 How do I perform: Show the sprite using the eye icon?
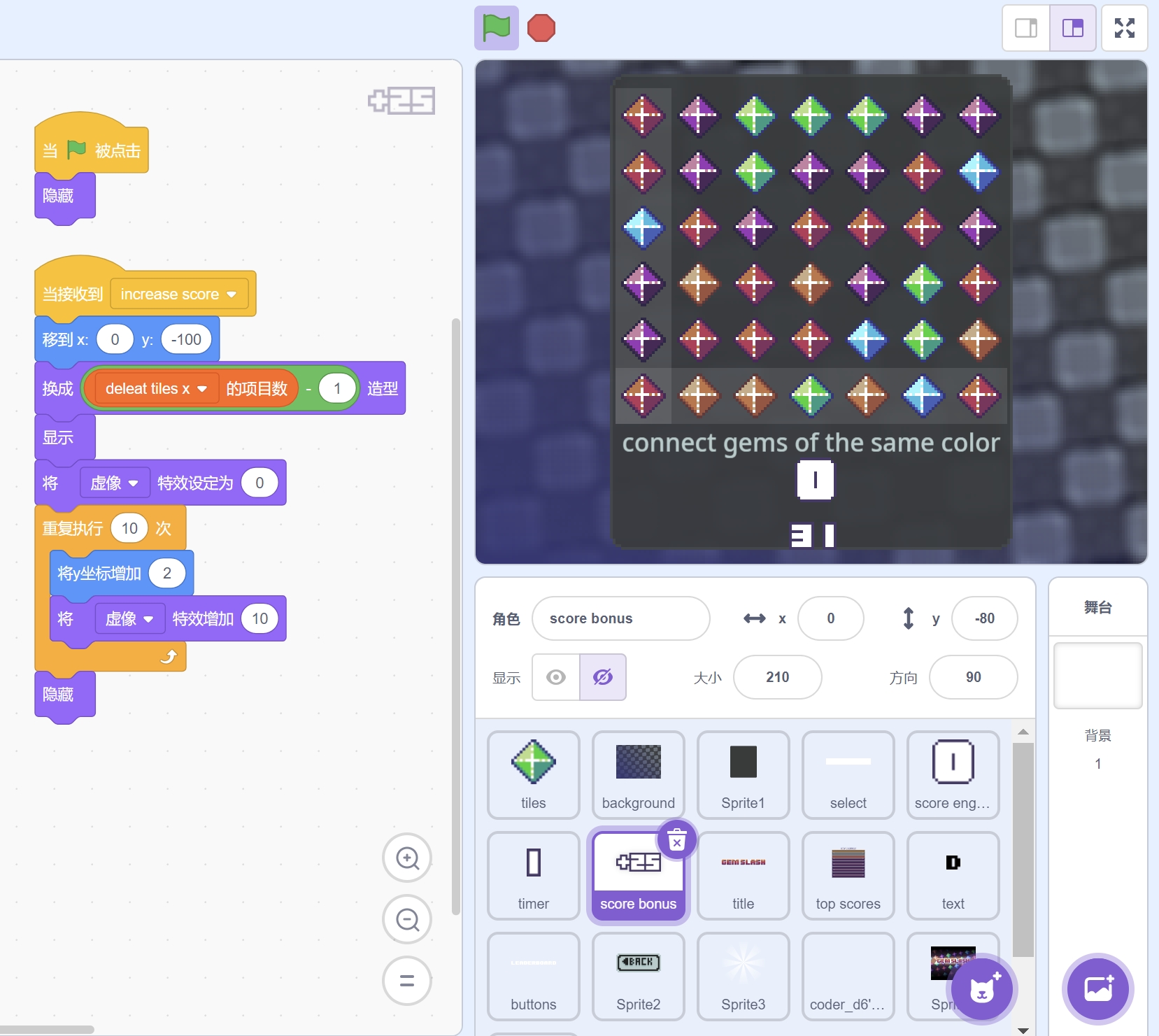coord(556,677)
